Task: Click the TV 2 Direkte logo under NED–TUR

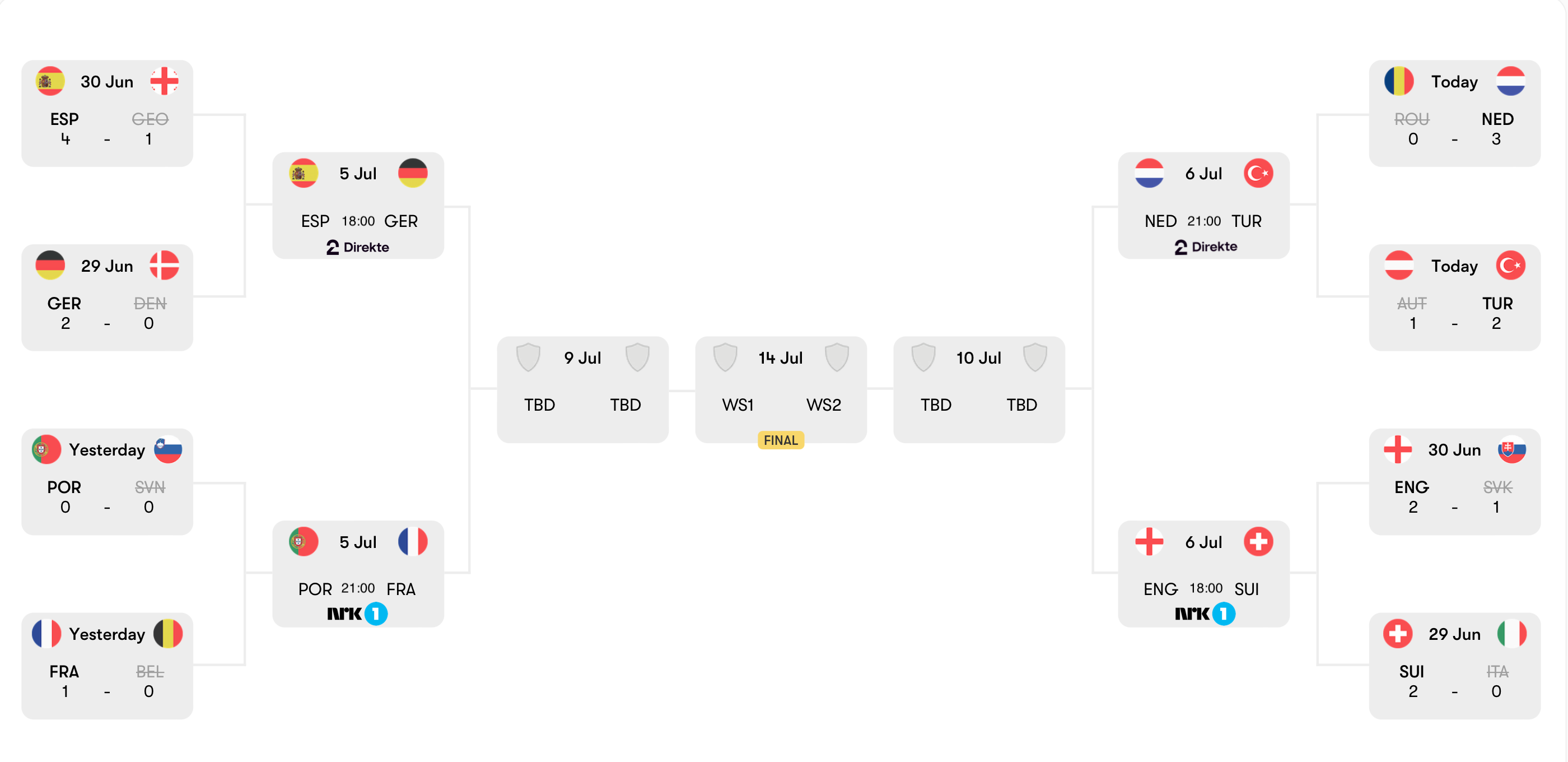Action: [x=1205, y=247]
